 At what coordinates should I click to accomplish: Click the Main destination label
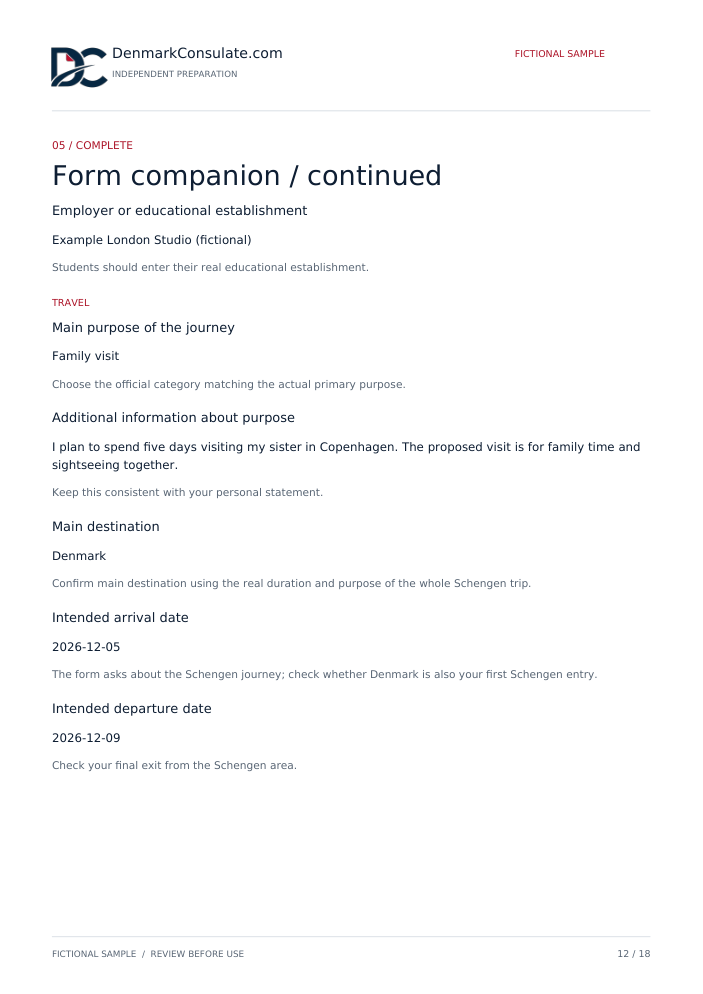pyautogui.click(x=106, y=527)
